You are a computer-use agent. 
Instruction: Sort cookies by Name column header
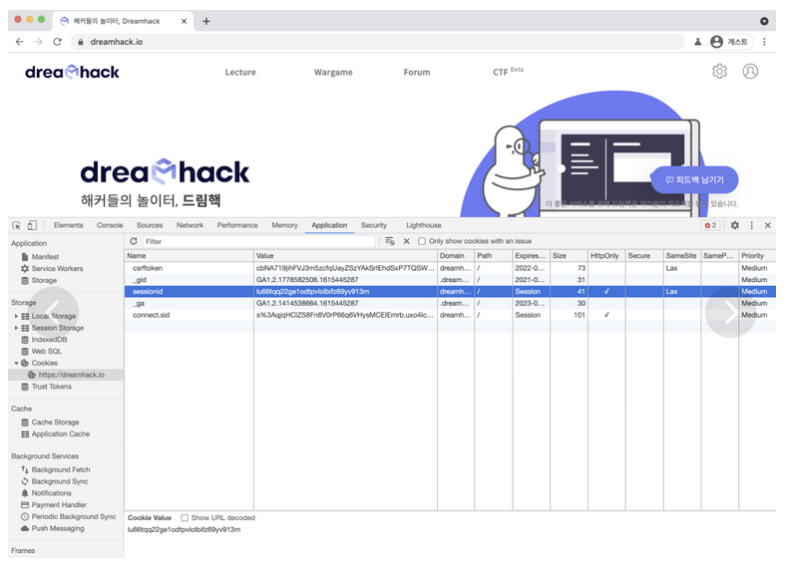(189, 256)
